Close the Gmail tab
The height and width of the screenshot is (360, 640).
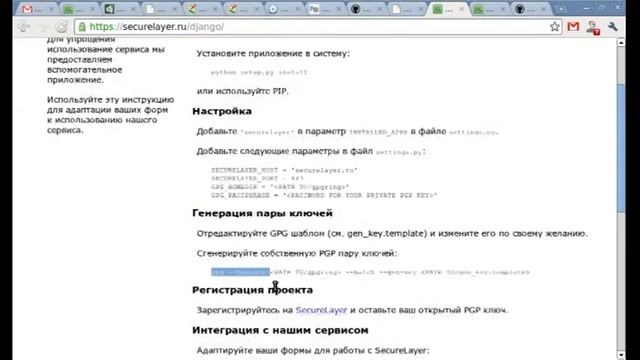point(51,9)
